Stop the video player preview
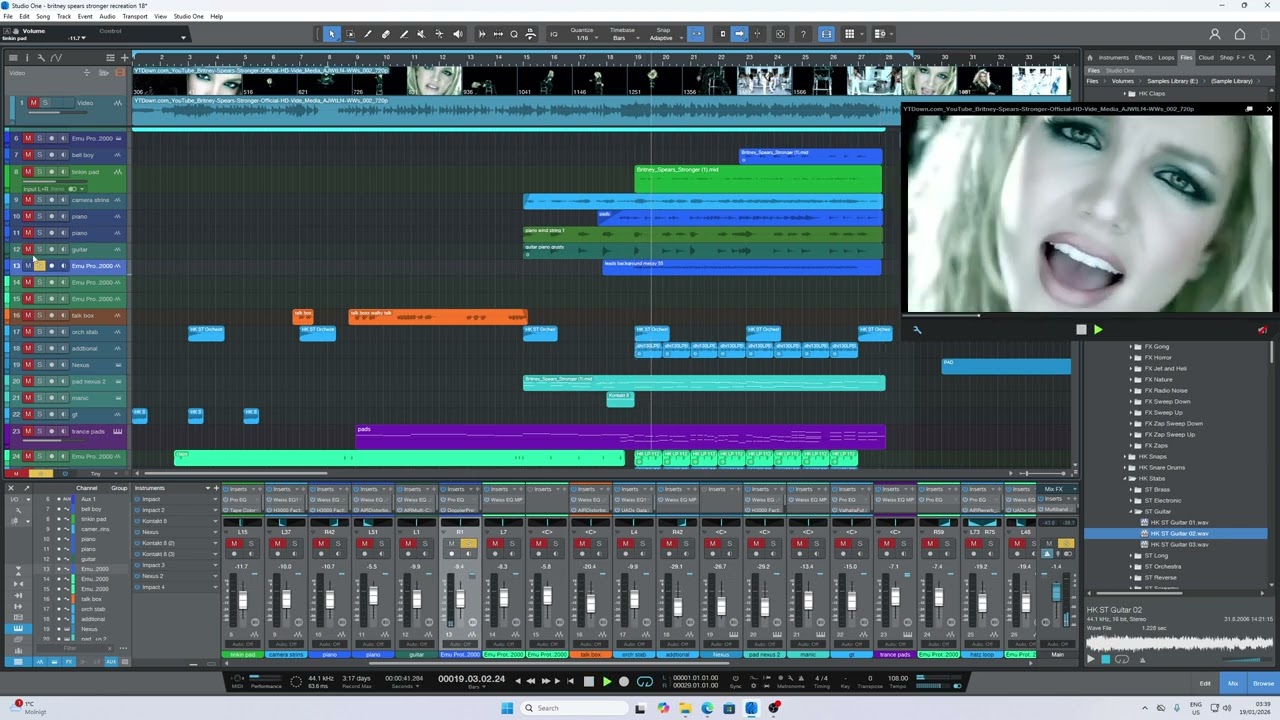Image resolution: width=1280 pixels, height=720 pixels. click(x=1081, y=329)
